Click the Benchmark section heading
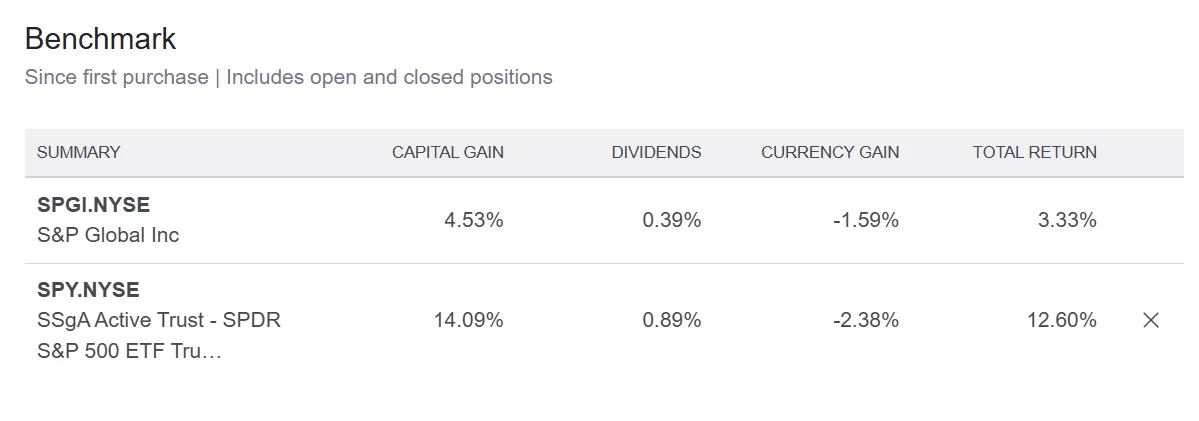 click(x=100, y=39)
